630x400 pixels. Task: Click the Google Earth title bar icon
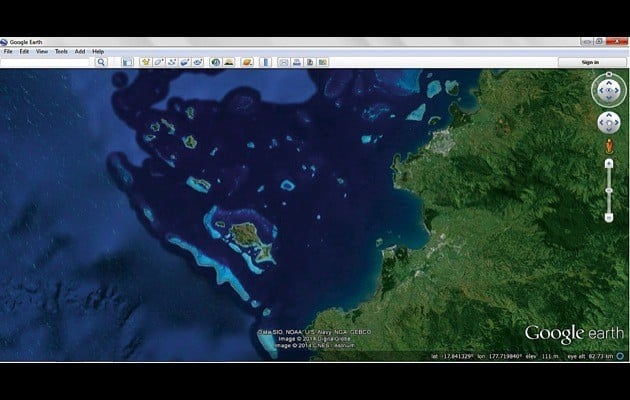point(4,42)
